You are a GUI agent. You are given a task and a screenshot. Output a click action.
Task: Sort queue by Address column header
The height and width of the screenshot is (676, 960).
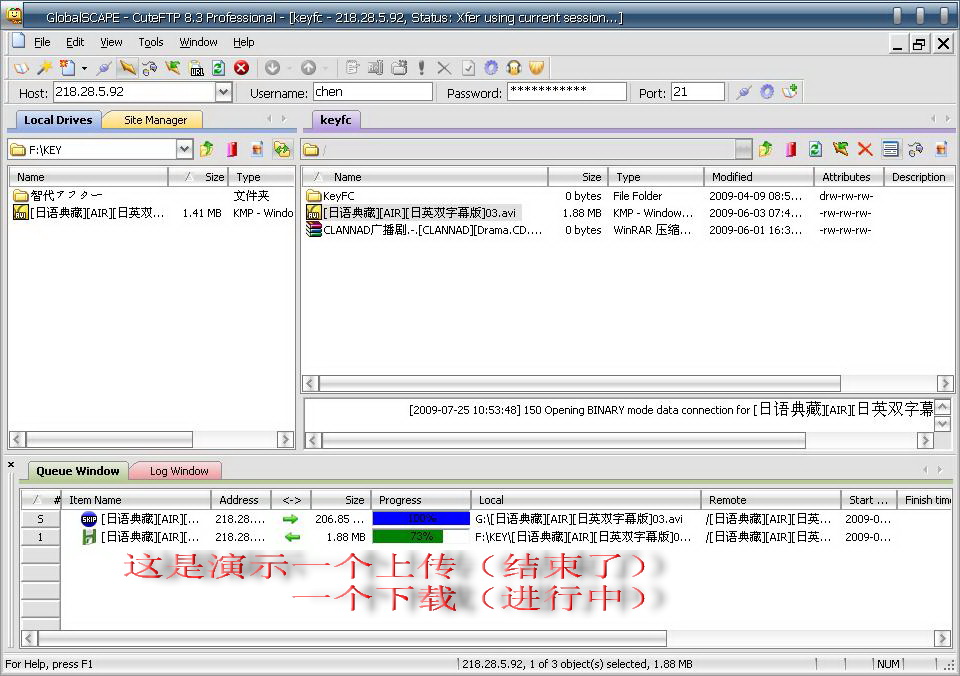[x=241, y=500]
